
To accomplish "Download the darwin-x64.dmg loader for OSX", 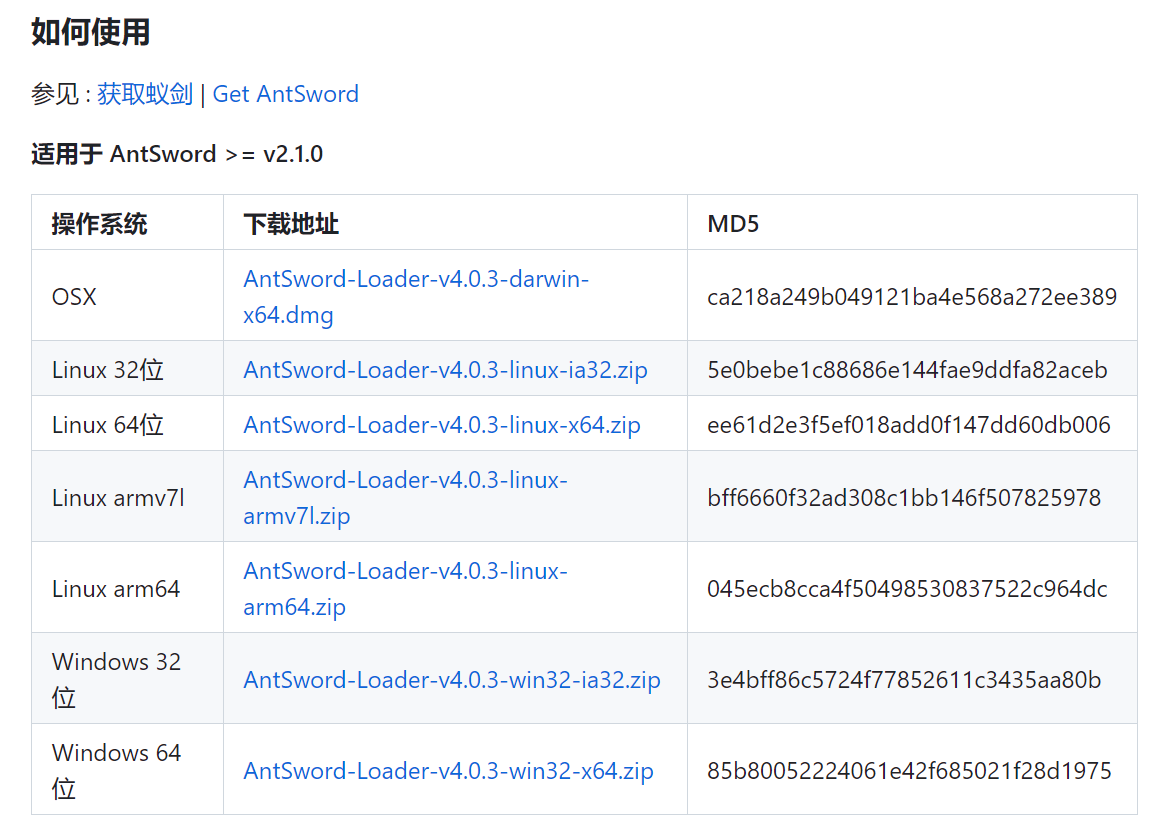I will (415, 280).
